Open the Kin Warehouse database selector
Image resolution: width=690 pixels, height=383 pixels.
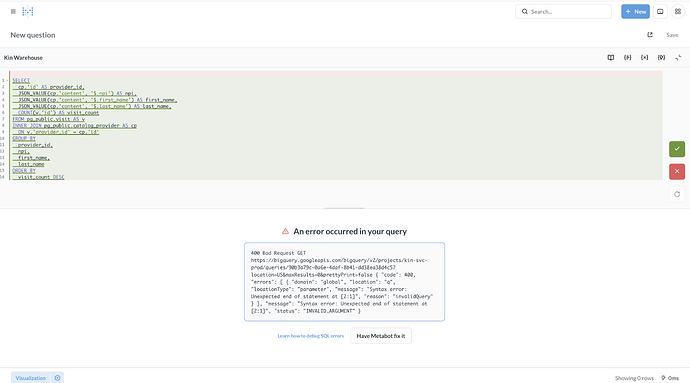(23, 58)
